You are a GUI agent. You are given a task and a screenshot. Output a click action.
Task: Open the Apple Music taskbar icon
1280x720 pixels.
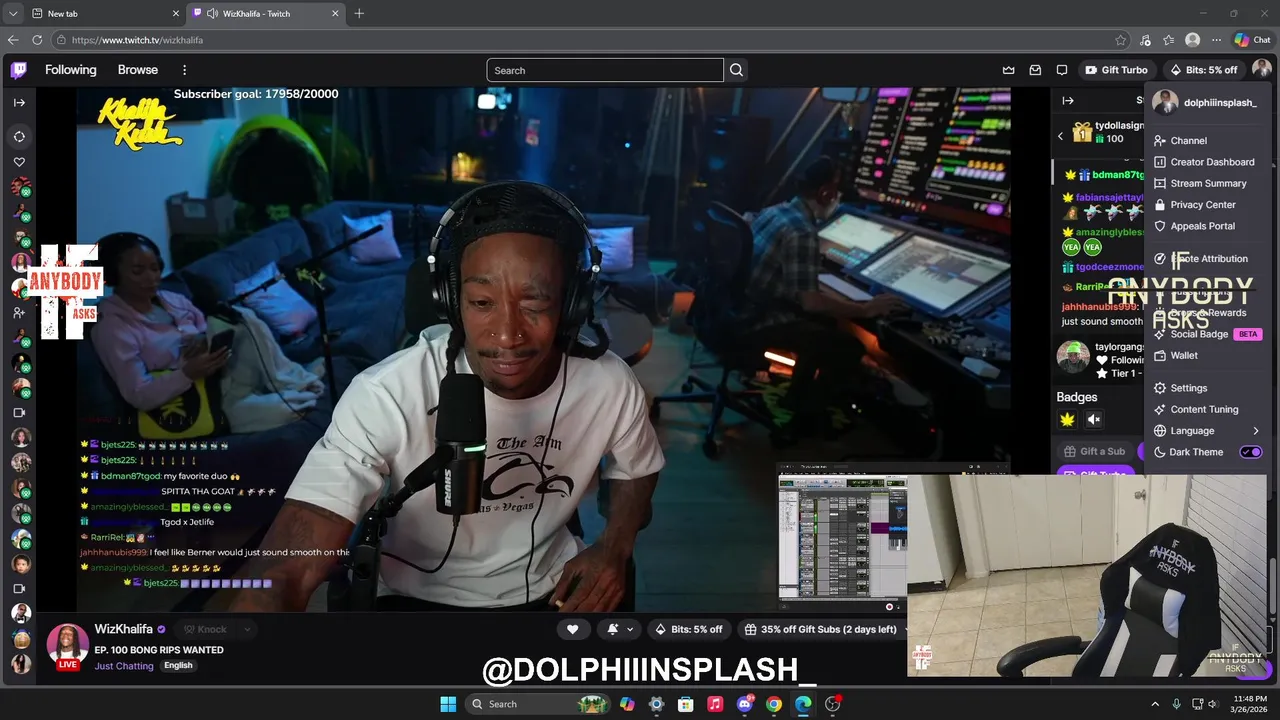point(715,704)
